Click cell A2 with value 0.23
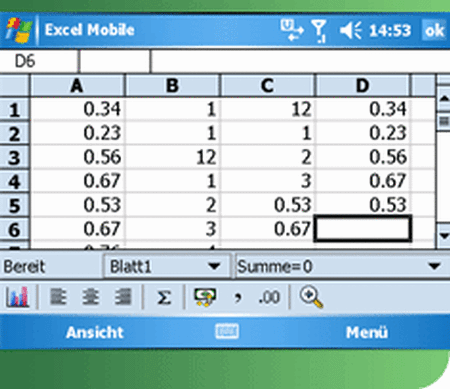 point(77,133)
